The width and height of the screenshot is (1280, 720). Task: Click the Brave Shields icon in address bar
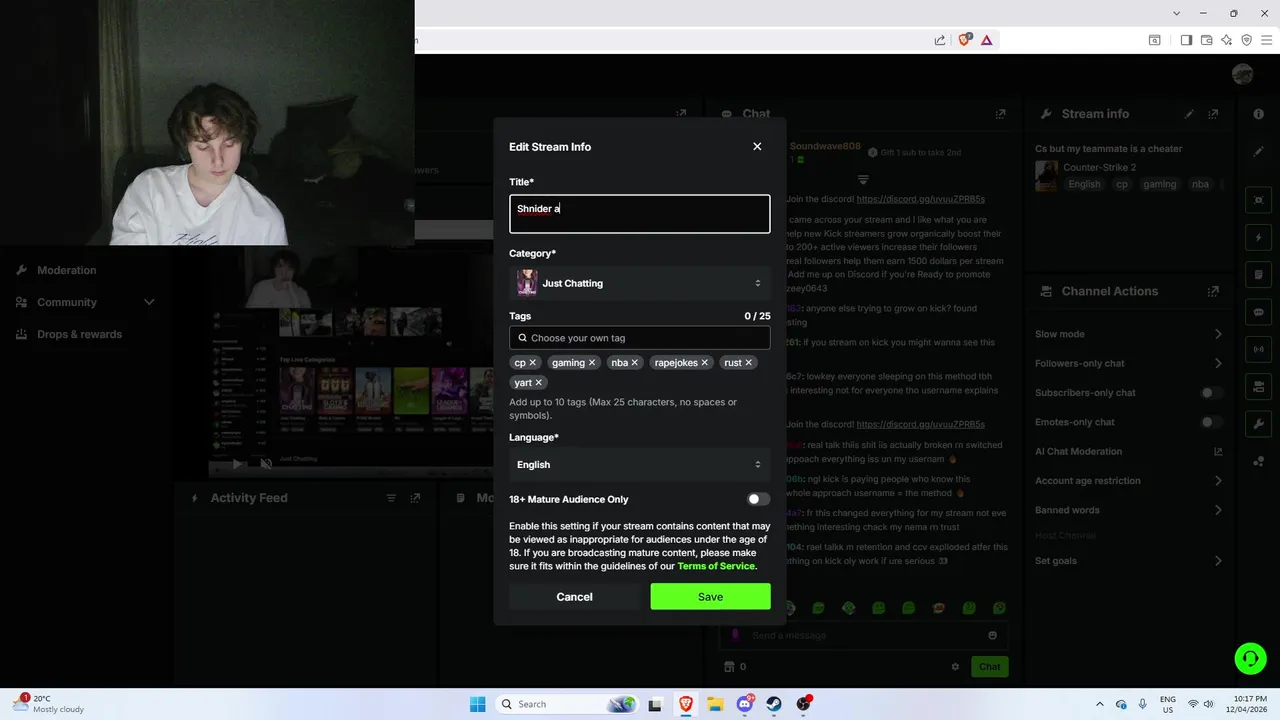pos(965,40)
